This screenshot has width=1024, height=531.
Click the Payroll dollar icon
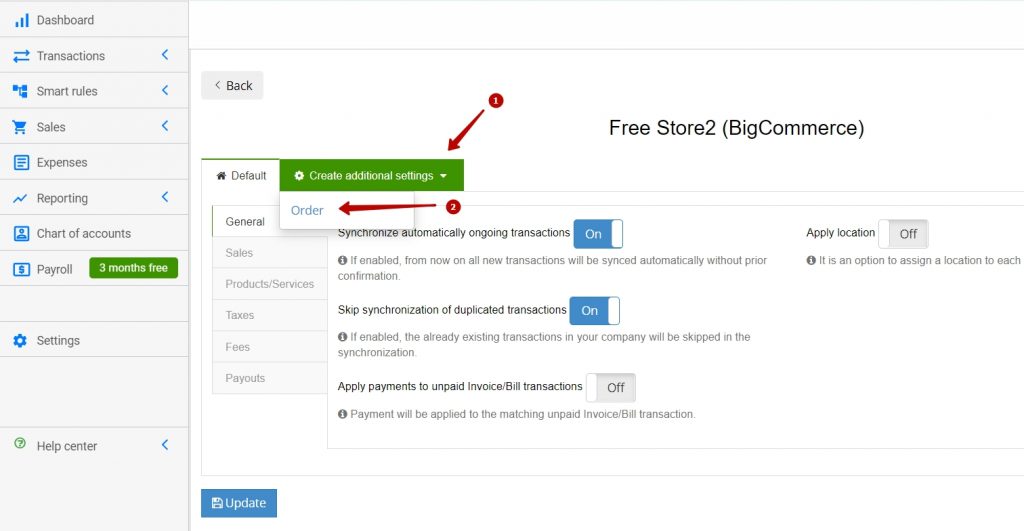point(22,269)
